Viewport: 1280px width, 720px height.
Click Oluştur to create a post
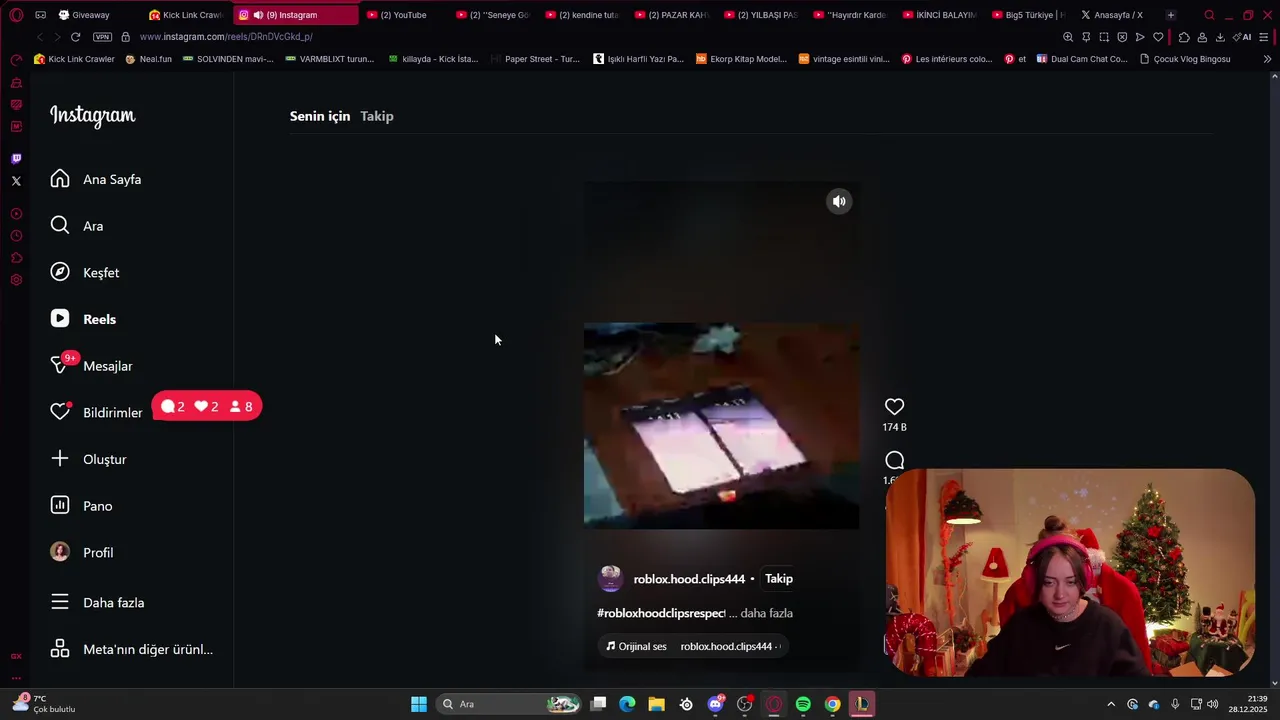click(x=90, y=459)
